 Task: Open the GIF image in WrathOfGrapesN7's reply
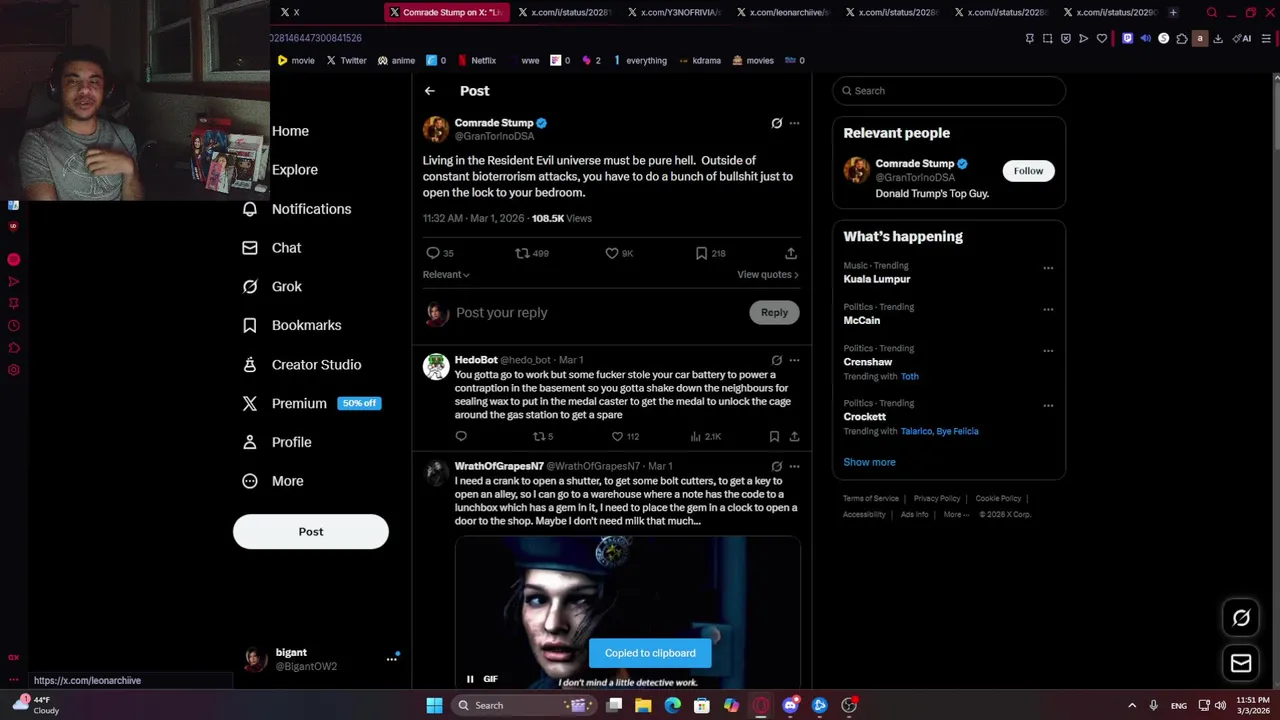[628, 612]
